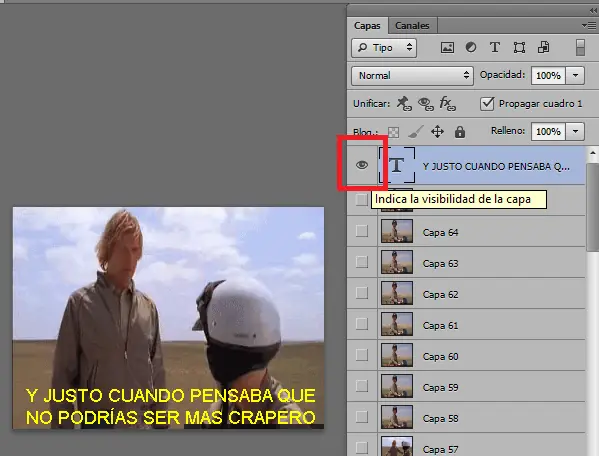Select the Capa 62 thumbnail
Viewport: 599px width, 456px height.
click(397, 293)
